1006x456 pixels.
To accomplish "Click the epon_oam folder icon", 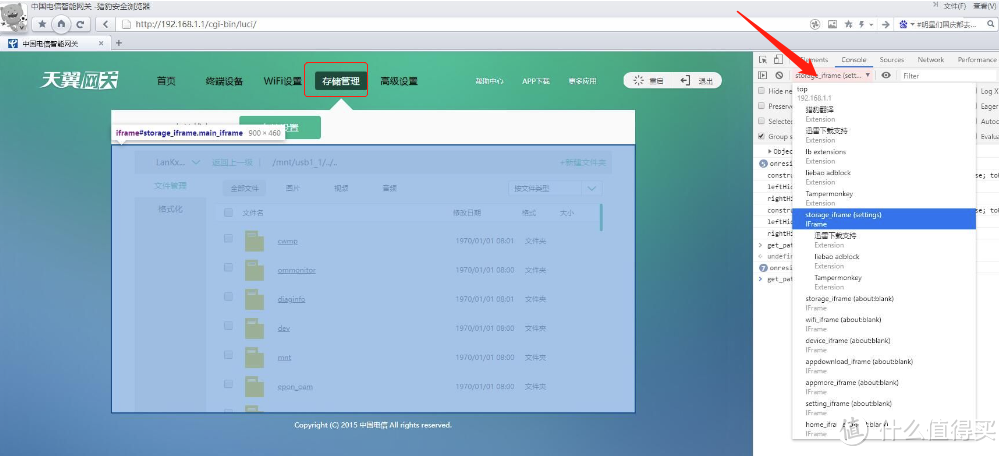I will click(254, 386).
